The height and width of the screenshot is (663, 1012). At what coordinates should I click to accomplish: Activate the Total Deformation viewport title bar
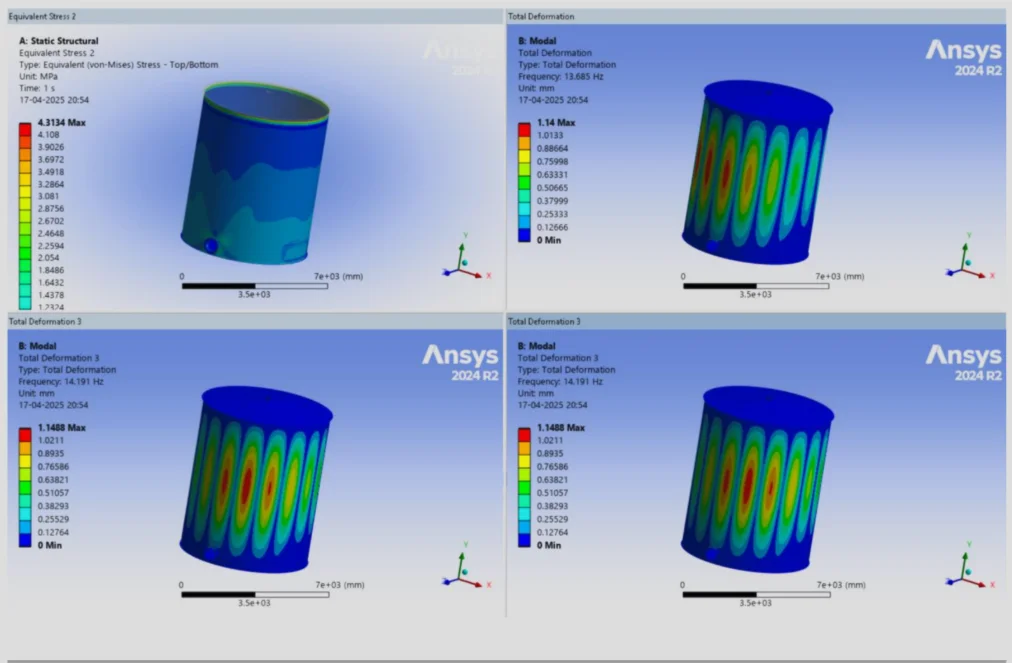756,16
